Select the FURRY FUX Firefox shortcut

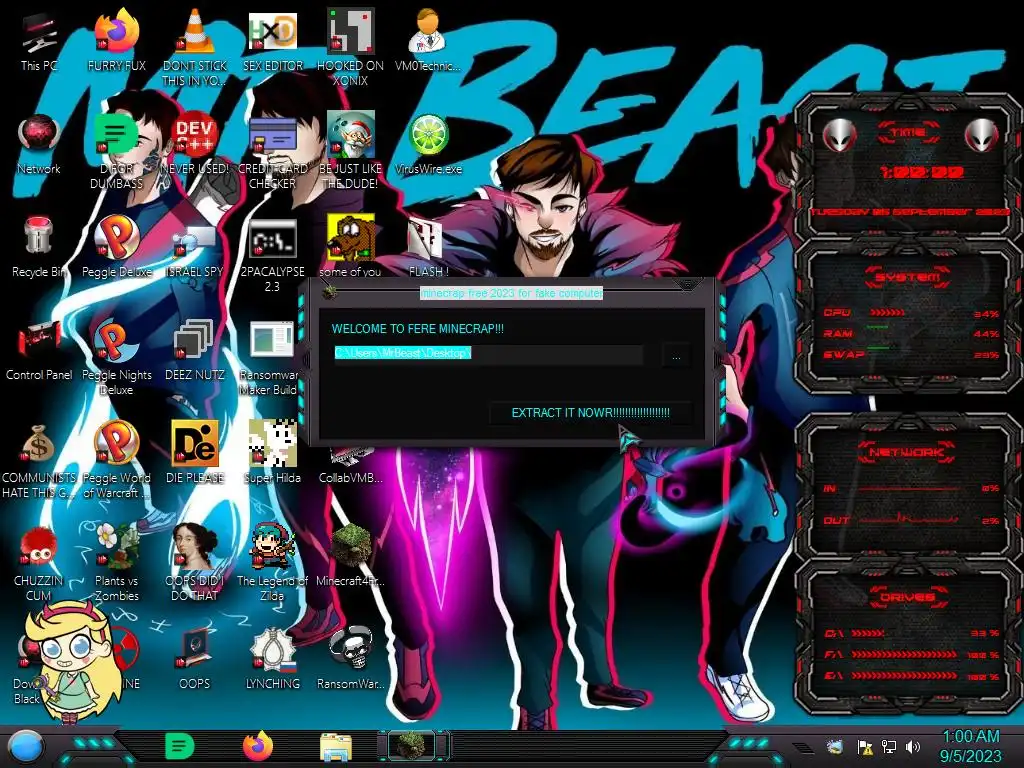coord(116,40)
